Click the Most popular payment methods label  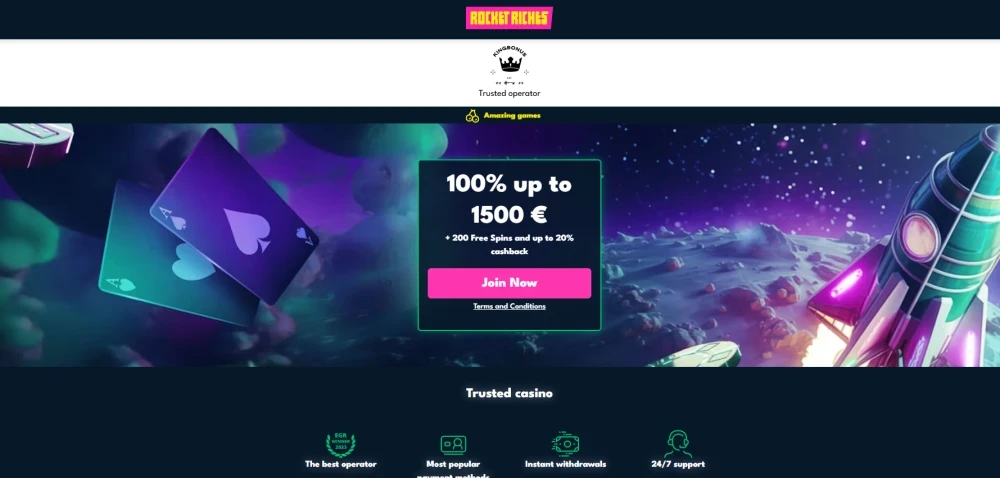[x=453, y=470]
